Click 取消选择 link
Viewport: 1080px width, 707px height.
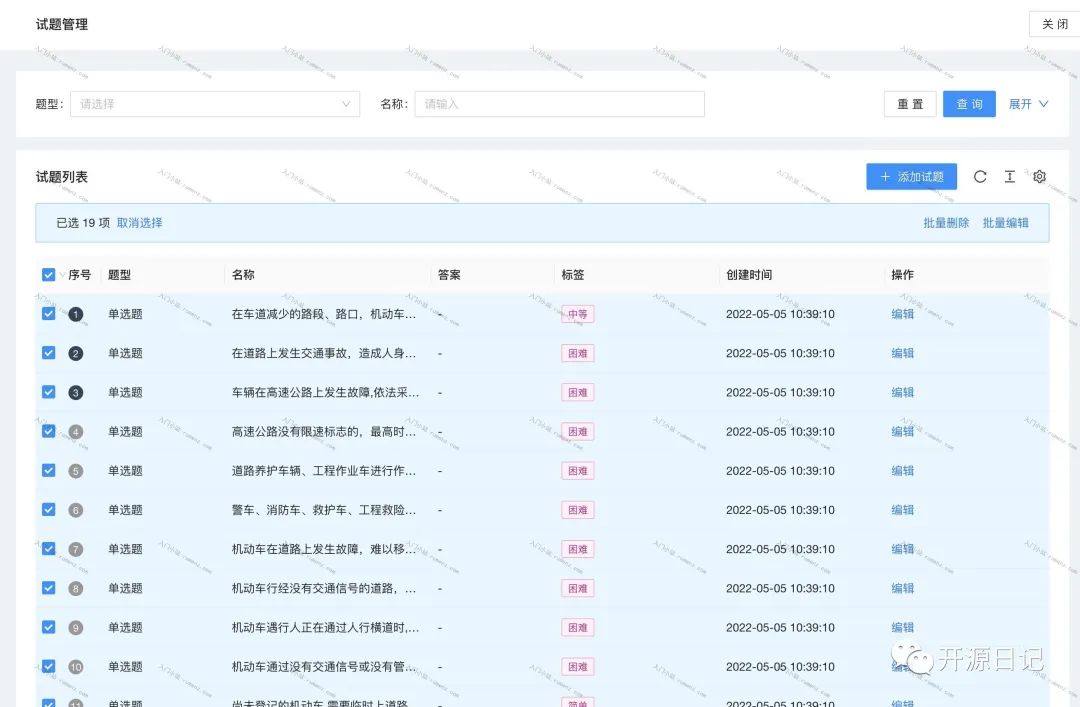click(x=140, y=223)
